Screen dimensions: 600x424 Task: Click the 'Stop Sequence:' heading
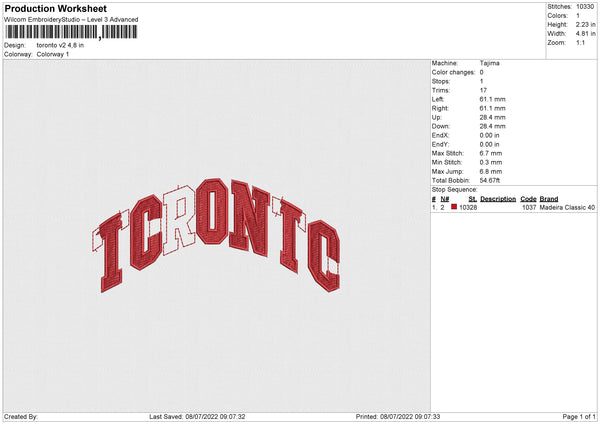(x=455, y=189)
